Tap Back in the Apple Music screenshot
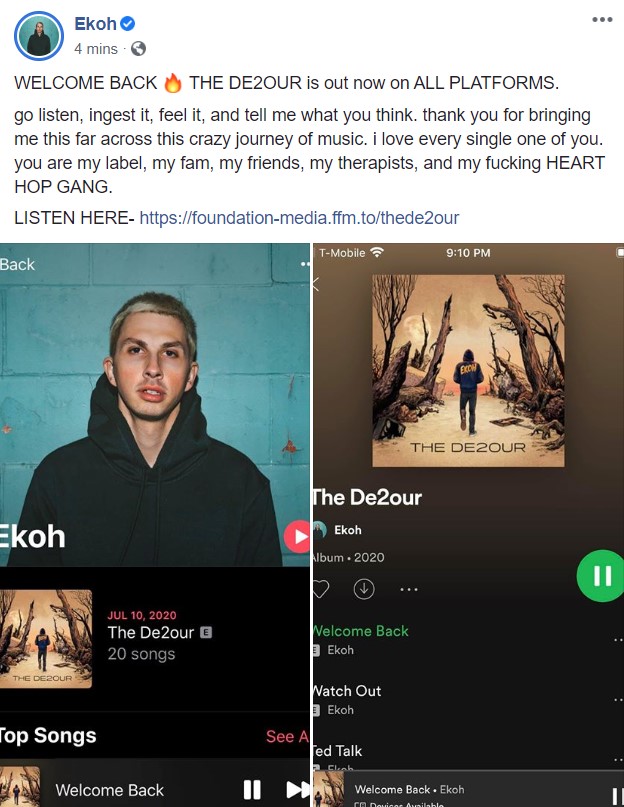This screenshot has width=624, height=807. point(18,265)
